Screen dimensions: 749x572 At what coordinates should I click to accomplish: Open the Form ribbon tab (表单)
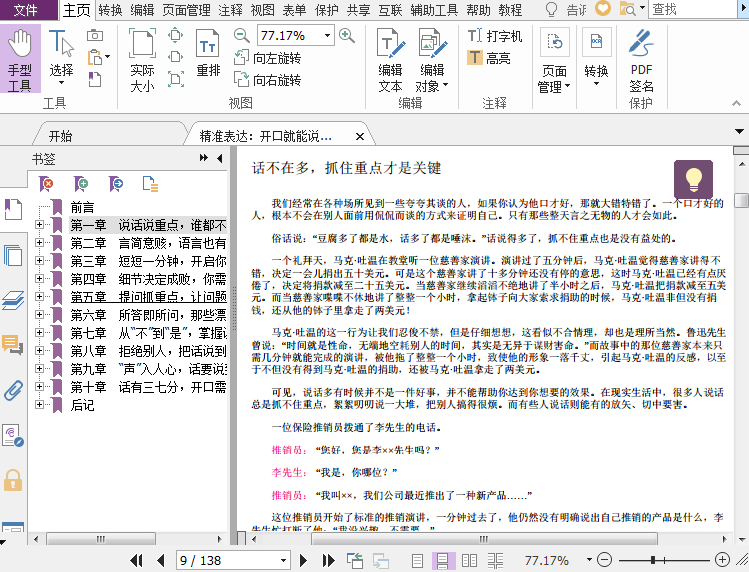click(294, 10)
